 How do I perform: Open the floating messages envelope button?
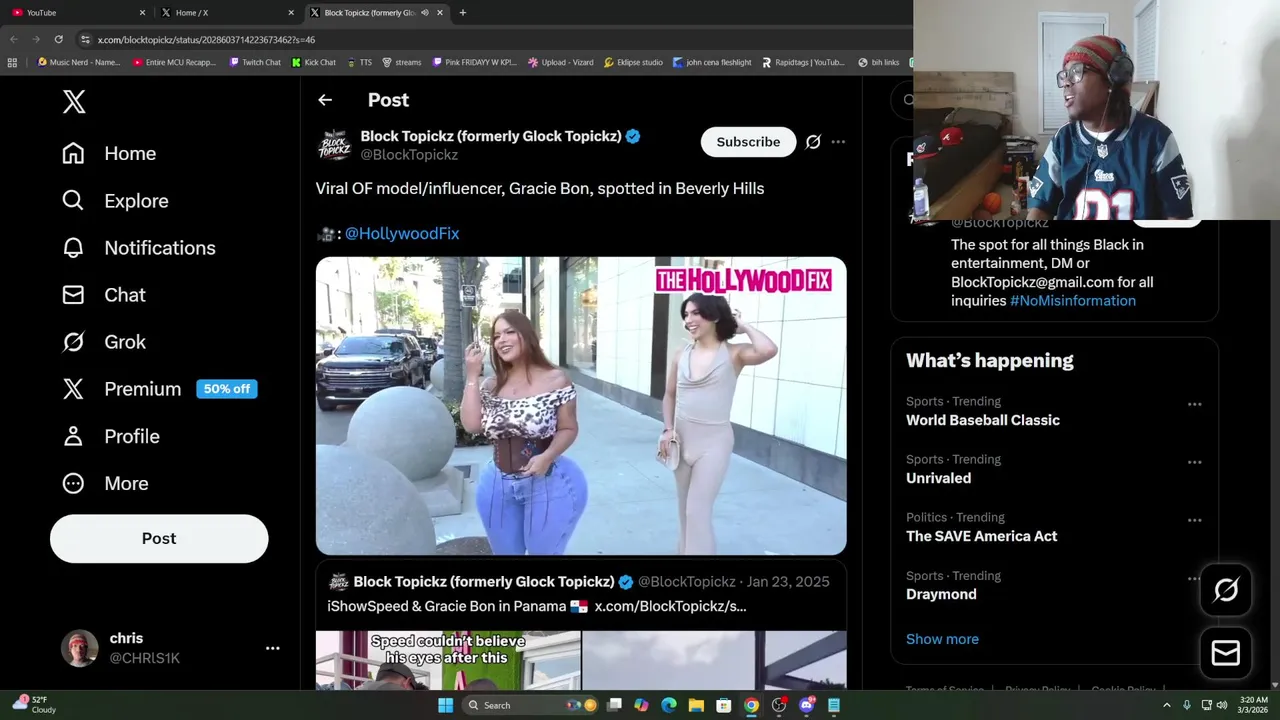pos(1226,653)
